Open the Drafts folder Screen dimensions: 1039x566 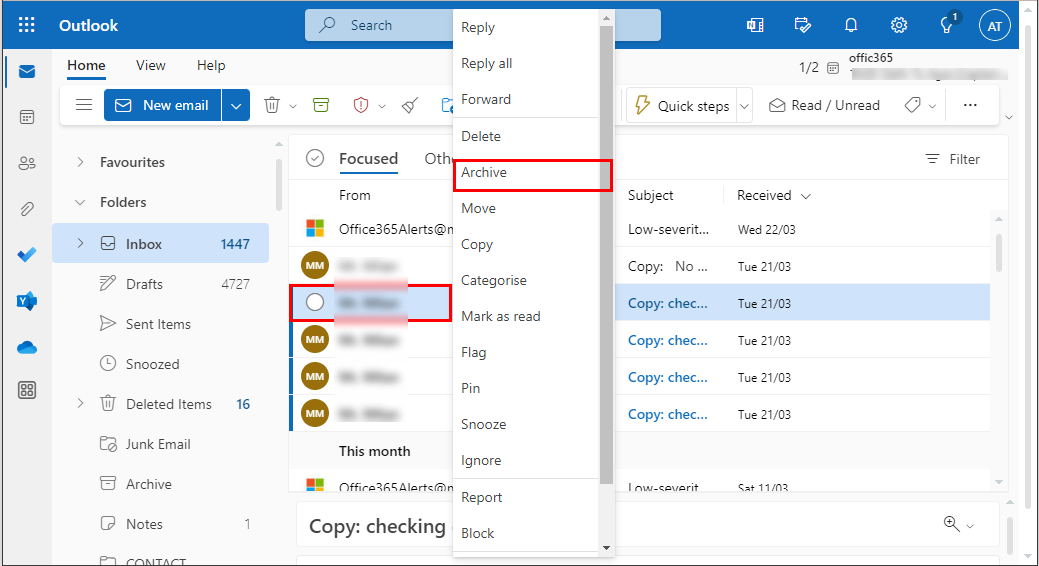point(160,284)
